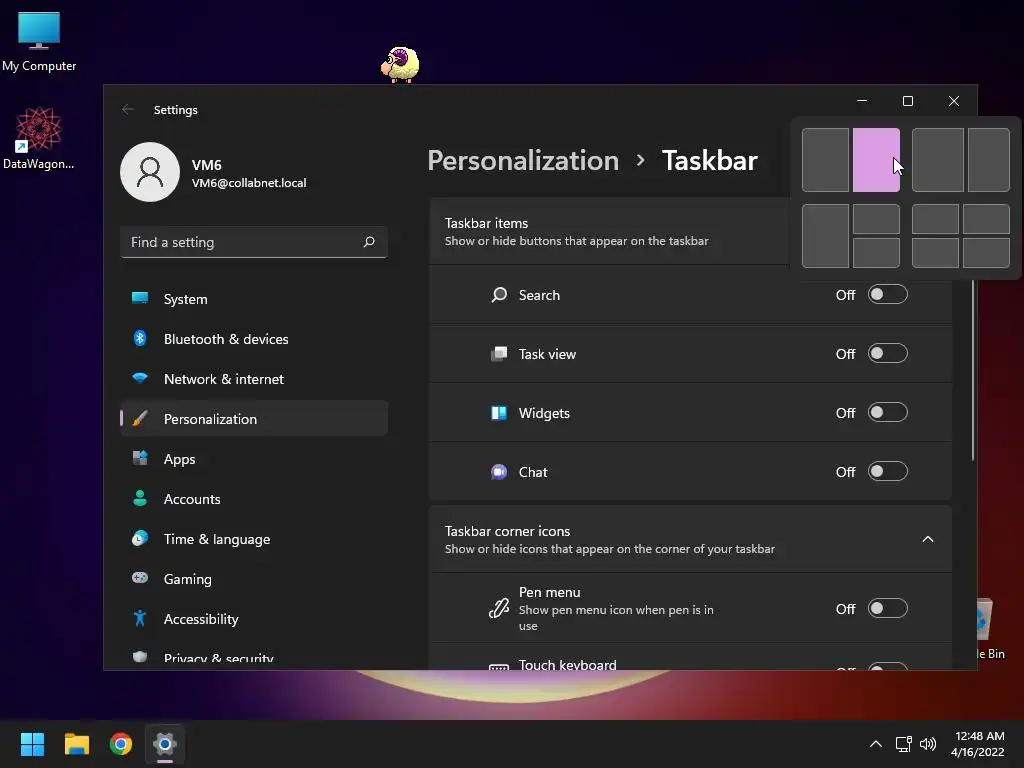Pick the top-left zone of the four-quadrant snap layout

click(935, 219)
